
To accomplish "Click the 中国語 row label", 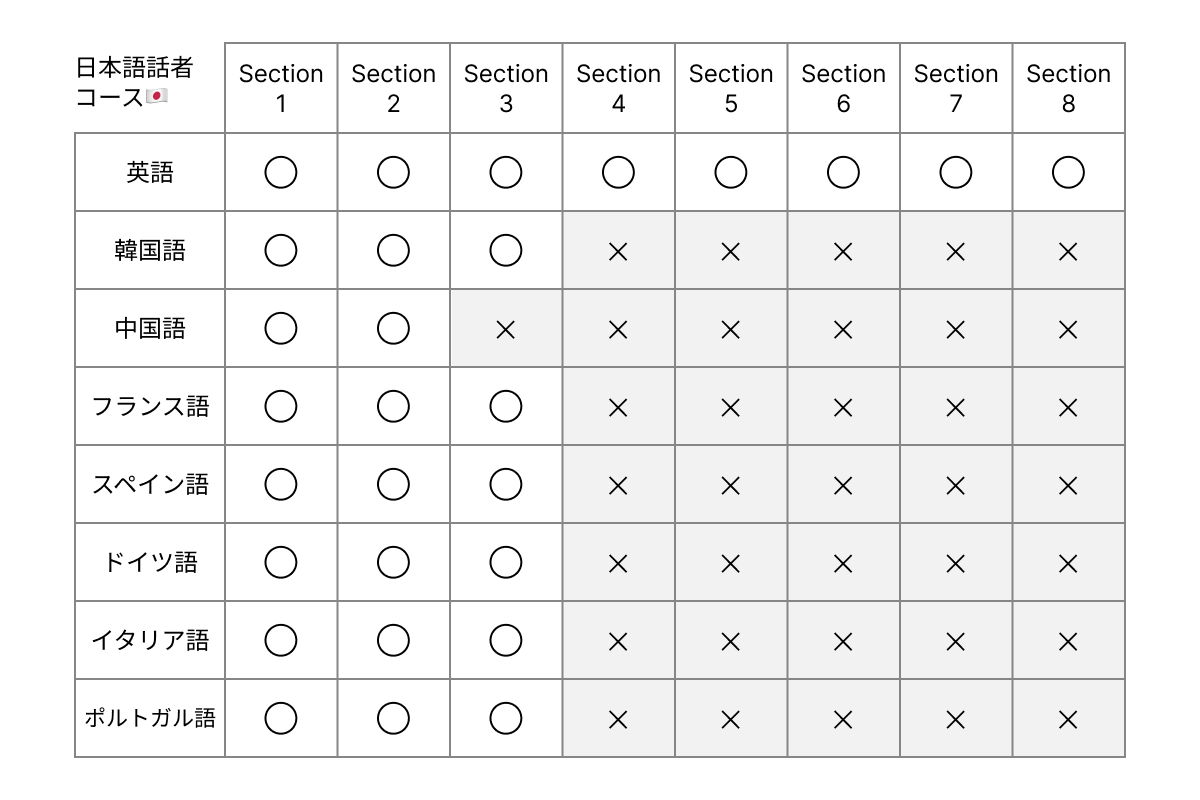I will pos(150,329).
